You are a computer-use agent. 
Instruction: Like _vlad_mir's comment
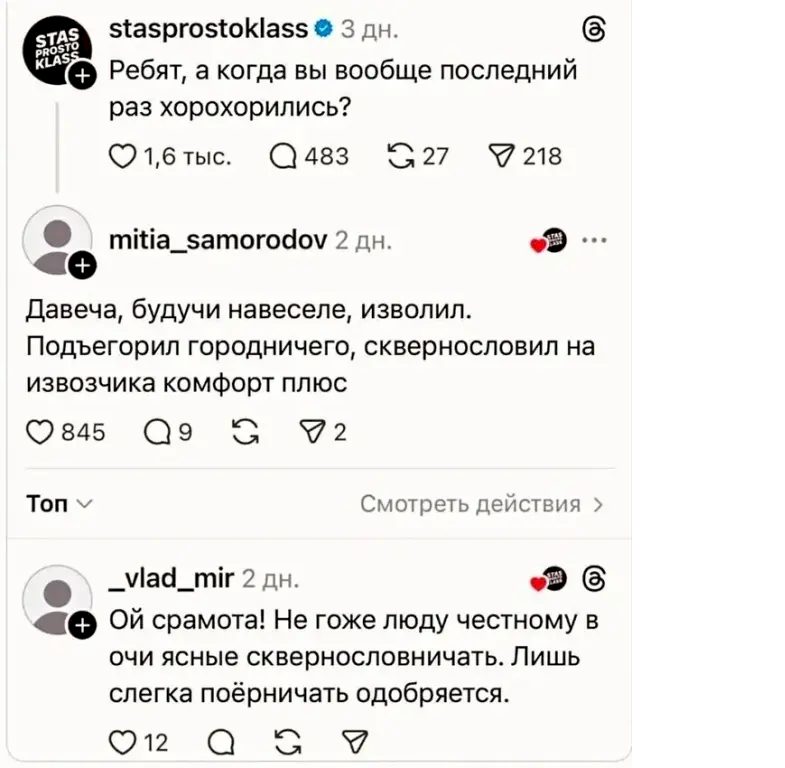(122, 741)
